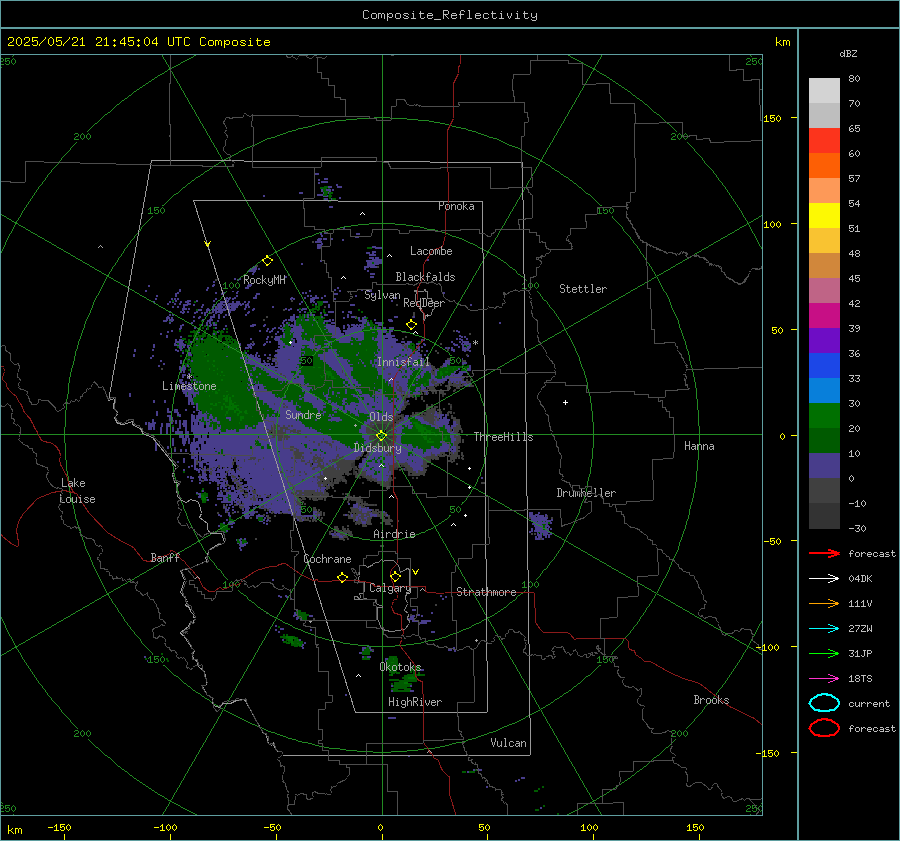Screen dimensions: 900x841
Task: Click the magenta 18TS arrow icon
Action: click(824, 679)
